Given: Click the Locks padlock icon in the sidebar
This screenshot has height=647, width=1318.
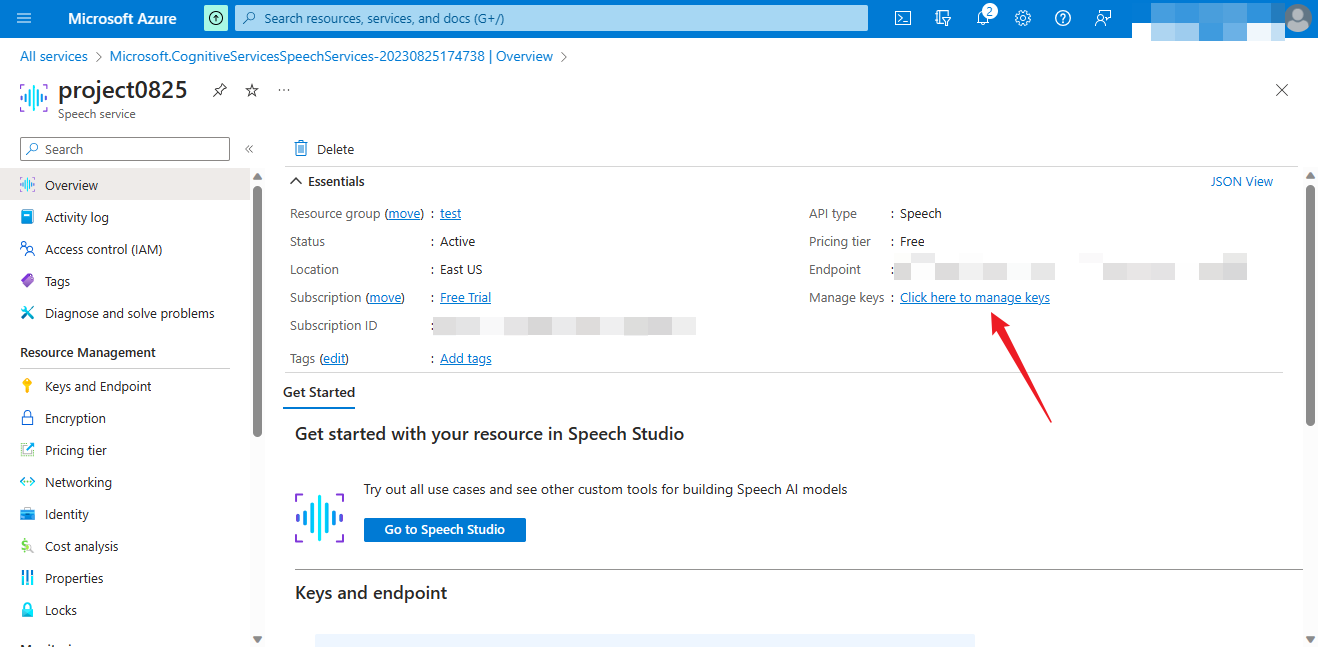Looking at the screenshot, I should pyautogui.click(x=27, y=610).
